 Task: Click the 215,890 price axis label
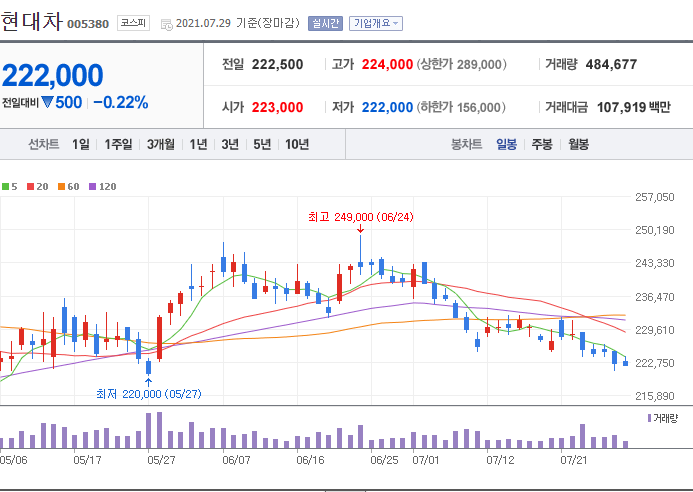[655, 396]
